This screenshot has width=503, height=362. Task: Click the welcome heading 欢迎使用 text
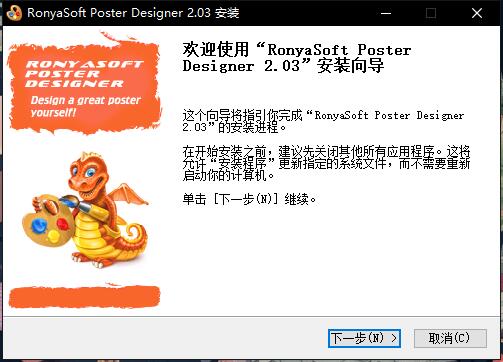pyautogui.click(x=216, y=50)
